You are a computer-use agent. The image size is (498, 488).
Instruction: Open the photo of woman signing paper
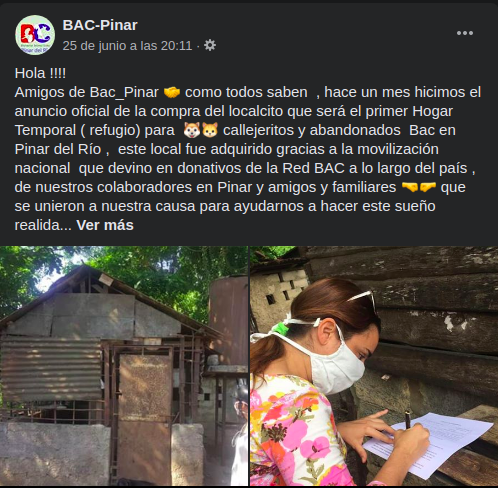(x=374, y=366)
